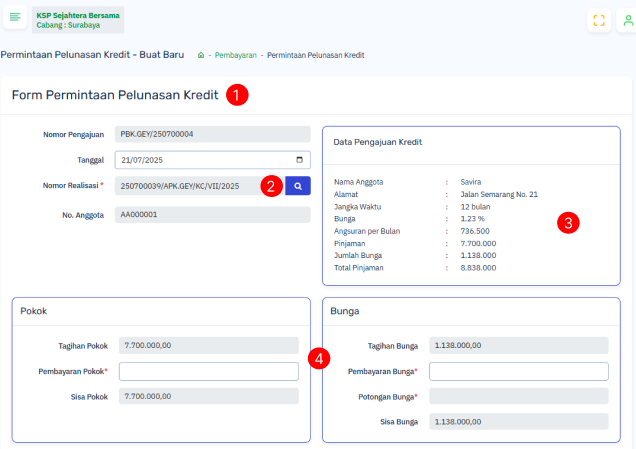The width and height of the screenshot is (636, 449).
Task: Click the Potongan Bunga field
Action: (519, 396)
